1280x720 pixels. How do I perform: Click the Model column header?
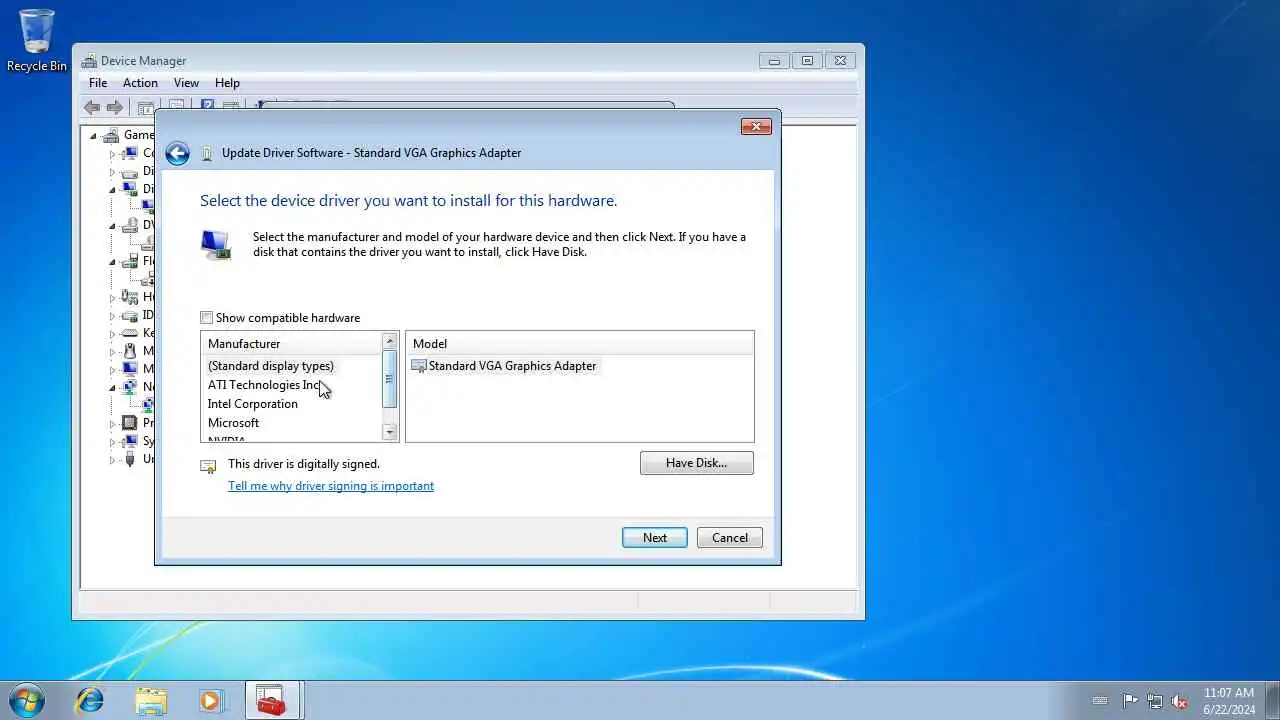pyautogui.click(x=579, y=344)
